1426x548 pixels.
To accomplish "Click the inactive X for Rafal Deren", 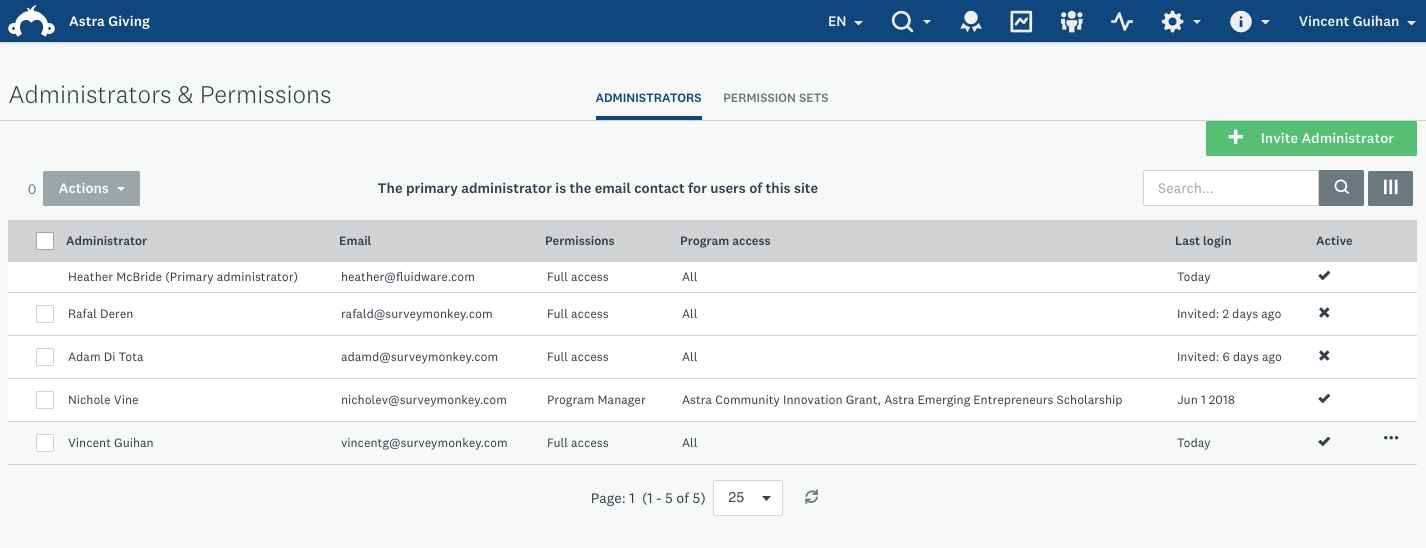I will (1324, 313).
